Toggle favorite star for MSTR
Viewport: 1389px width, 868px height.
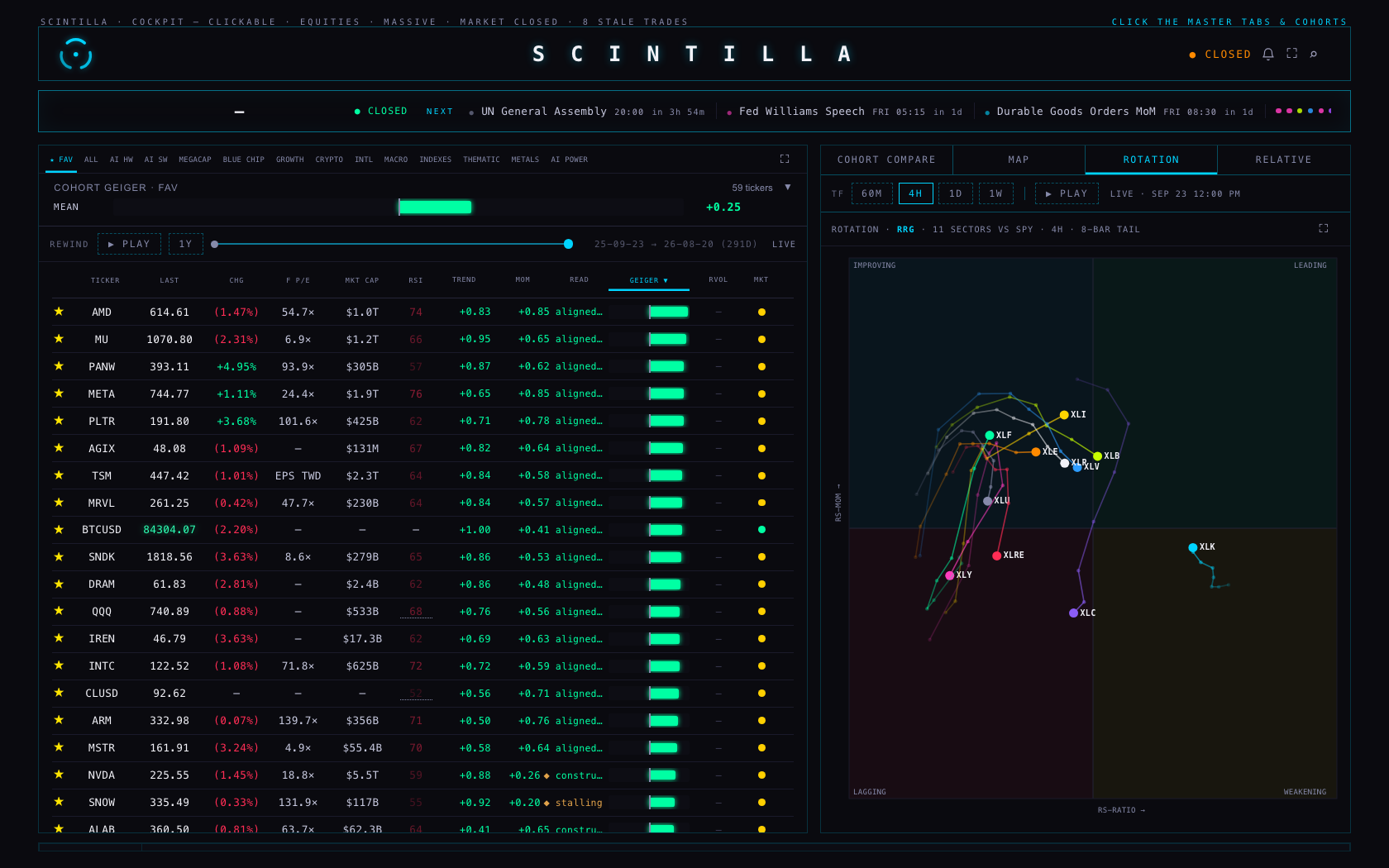pyautogui.click(x=59, y=747)
